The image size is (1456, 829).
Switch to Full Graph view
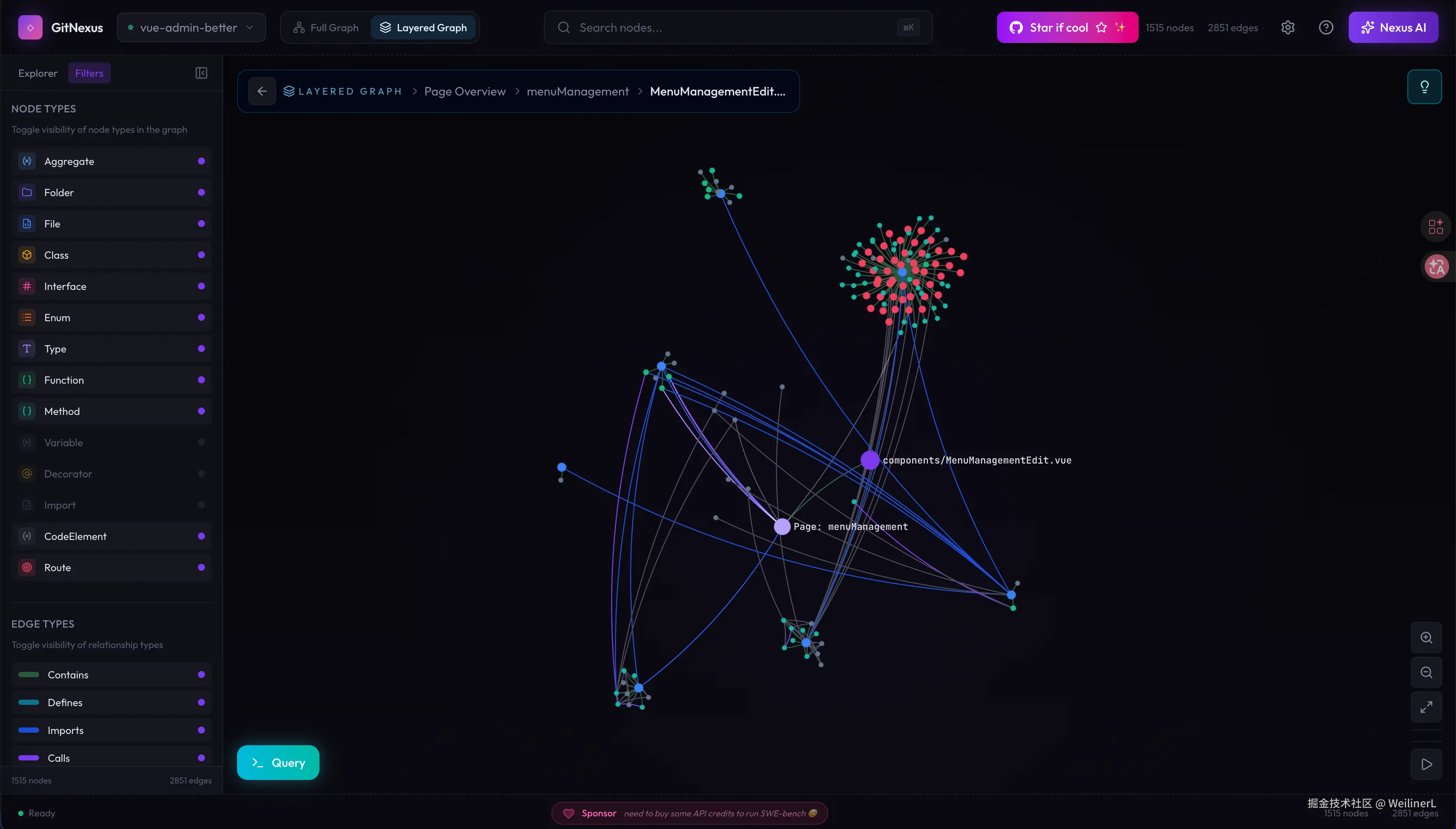click(x=326, y=27)
